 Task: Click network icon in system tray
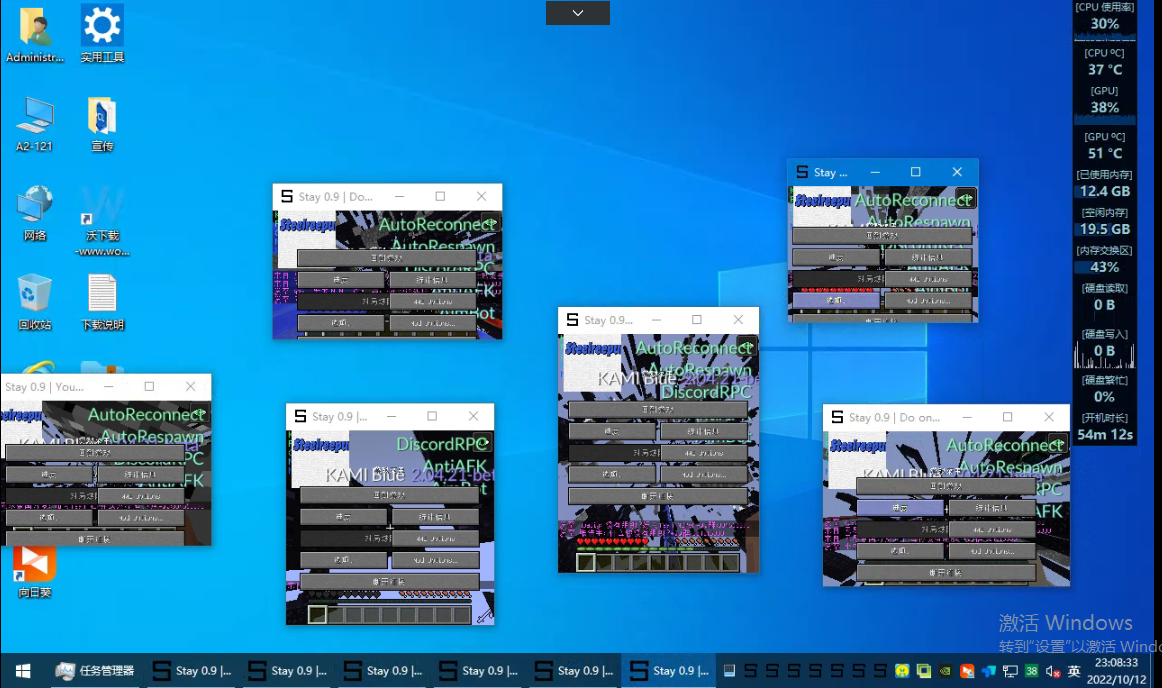coord(1010,671)
